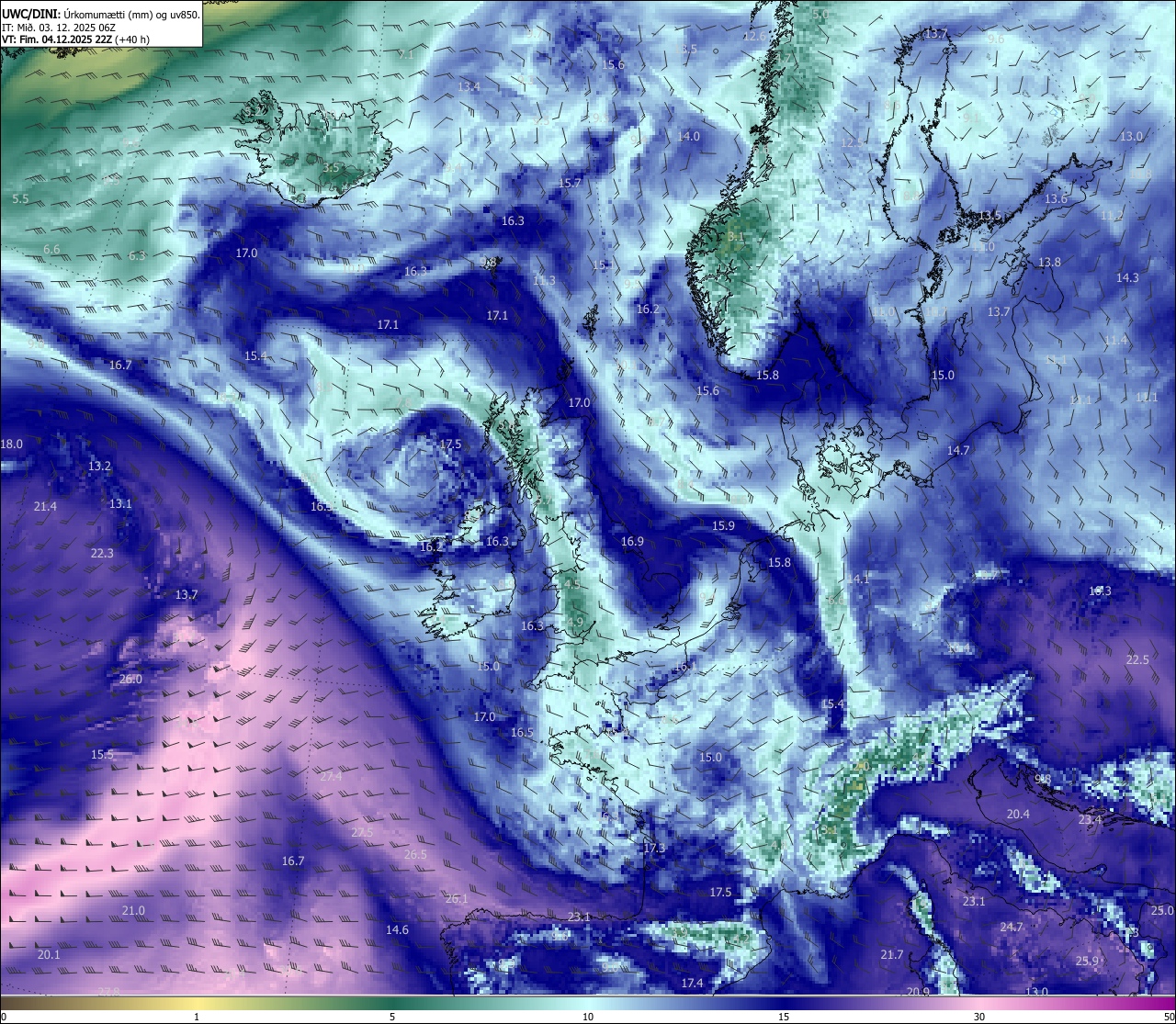Select the 14.6 map value
Image resolution: width=1176 pixels, height=1024 pixels.
pos(397,930)
